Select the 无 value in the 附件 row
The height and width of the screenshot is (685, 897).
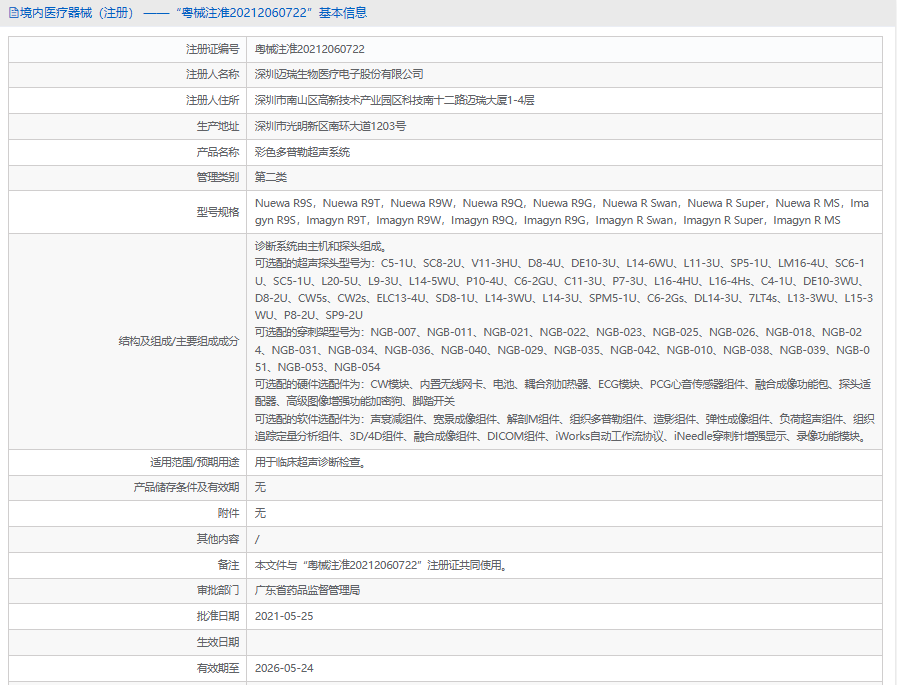point(260,513)
